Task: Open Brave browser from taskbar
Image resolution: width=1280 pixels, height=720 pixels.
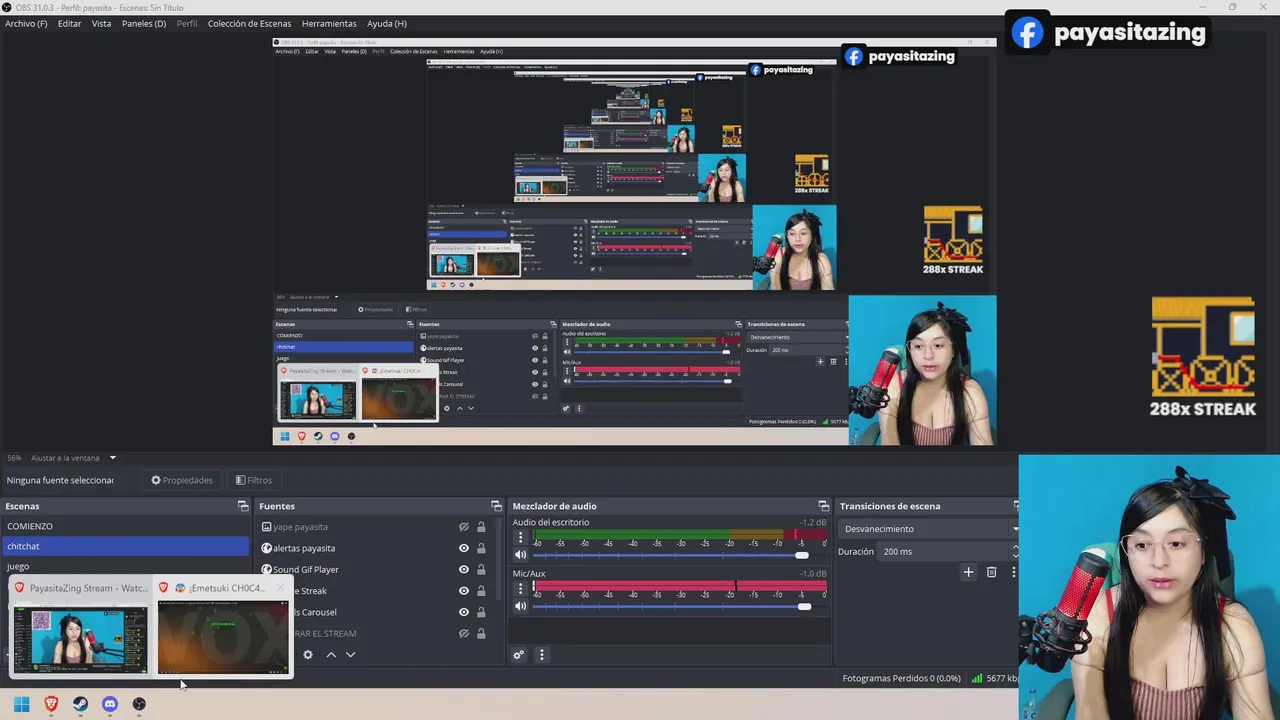Action: [51, 704]
